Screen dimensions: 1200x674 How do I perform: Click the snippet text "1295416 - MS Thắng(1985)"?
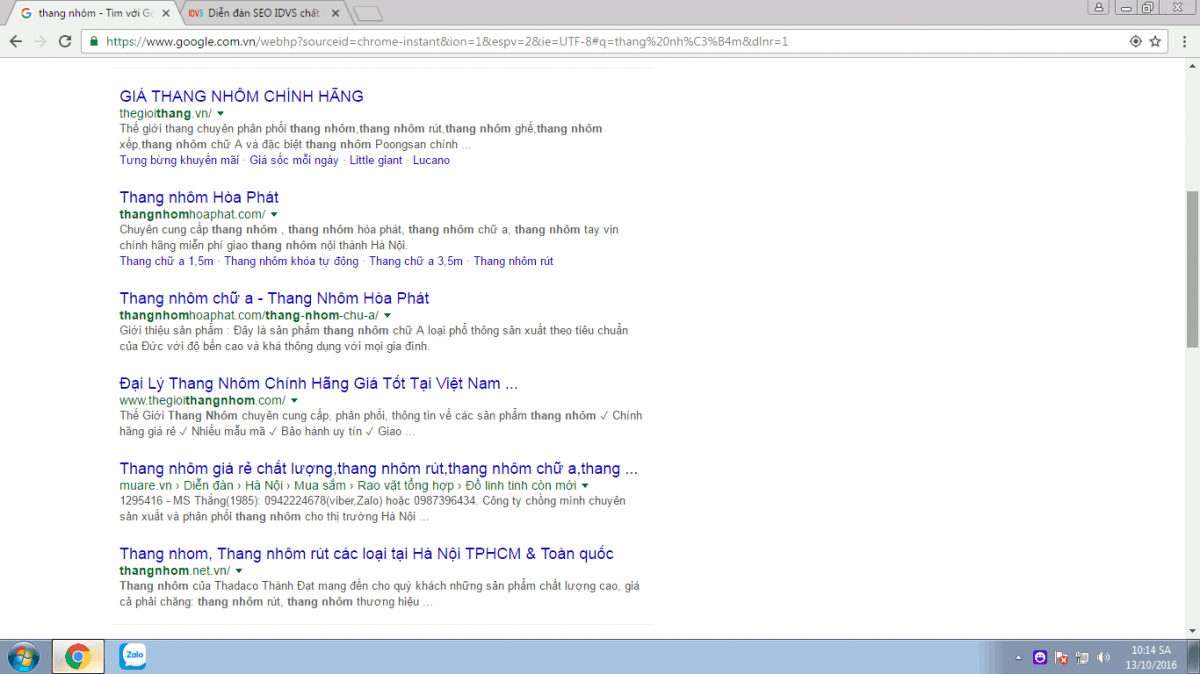tap(188, 502)
